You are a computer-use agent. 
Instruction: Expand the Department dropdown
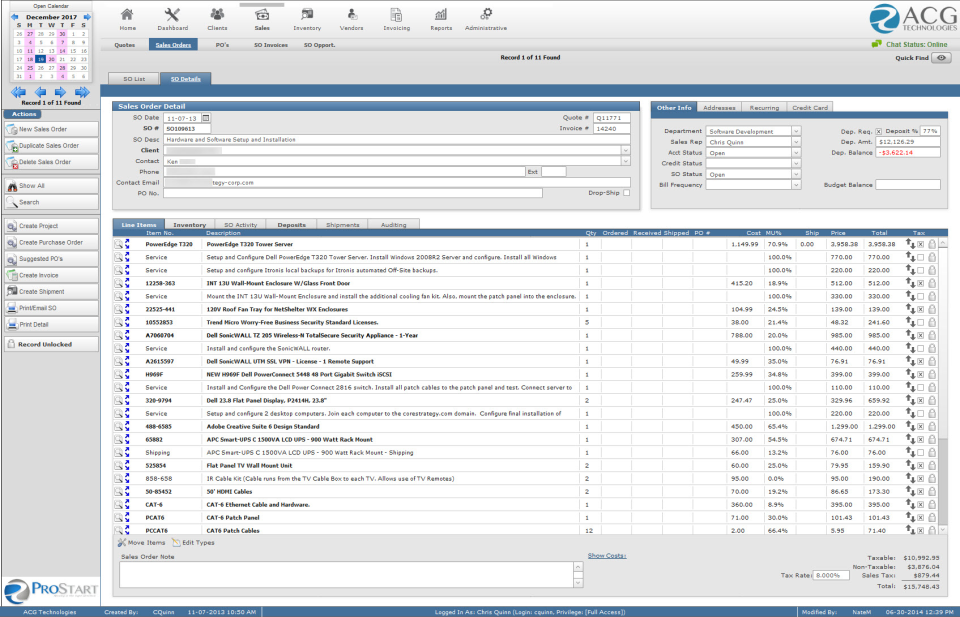coord(796,131)
